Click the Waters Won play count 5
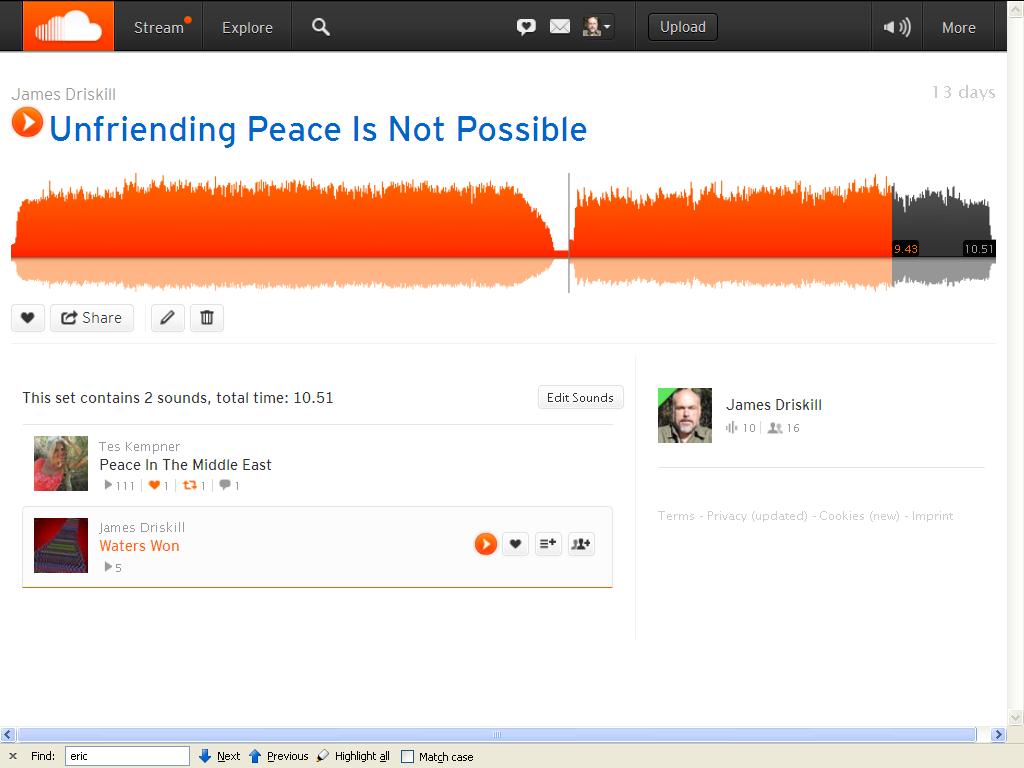Viewport: 1024px width, 768px height. click(113, 568)
